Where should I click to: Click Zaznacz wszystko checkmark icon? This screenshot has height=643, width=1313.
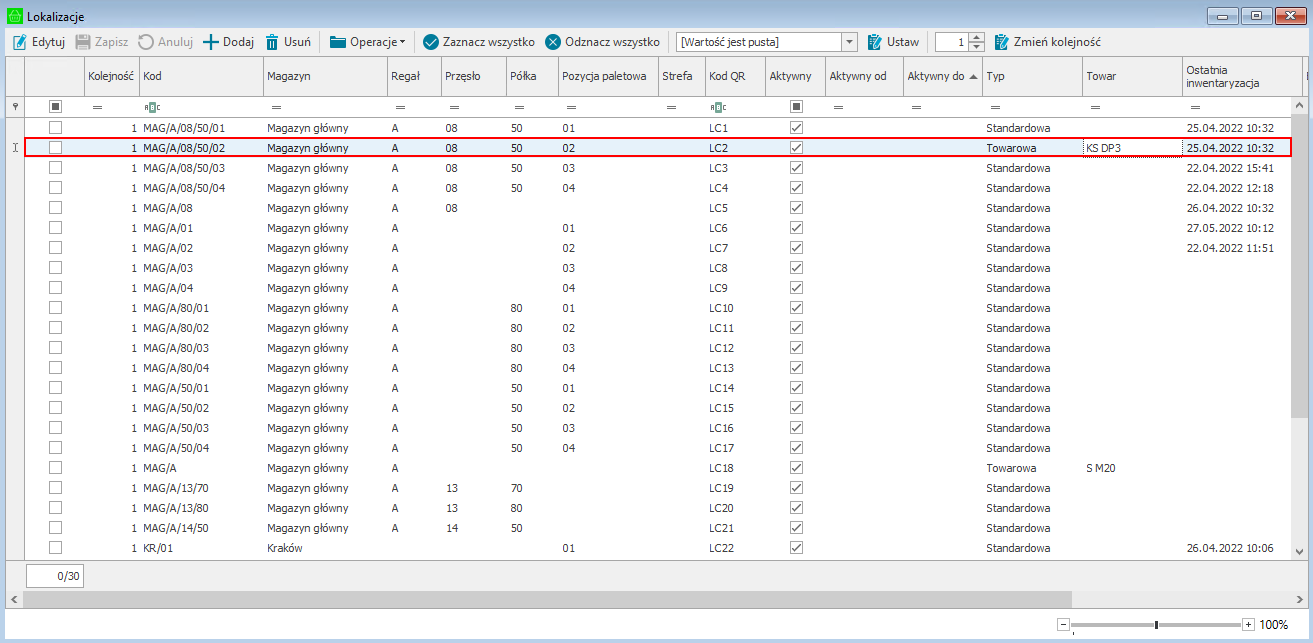[x=431, y=42]
